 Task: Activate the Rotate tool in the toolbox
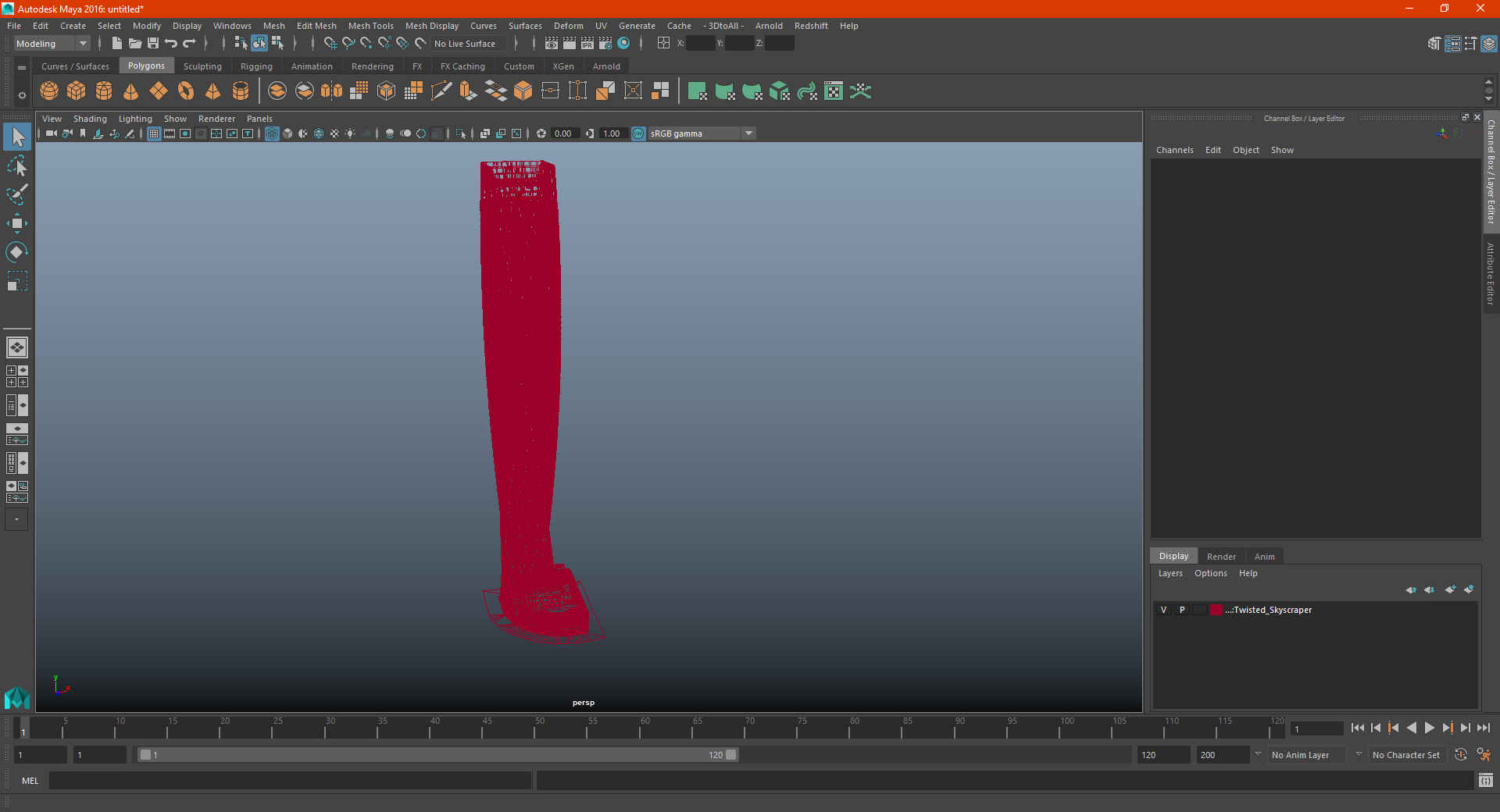coord(17,251)
